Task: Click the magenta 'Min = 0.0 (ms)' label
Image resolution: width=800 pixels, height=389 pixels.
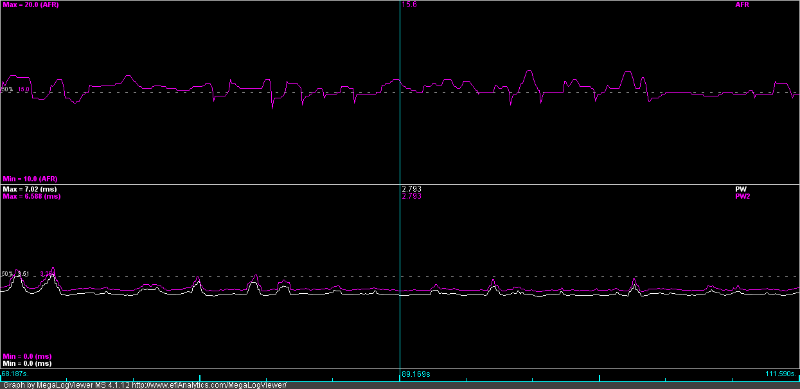Action: click(27, 356)
